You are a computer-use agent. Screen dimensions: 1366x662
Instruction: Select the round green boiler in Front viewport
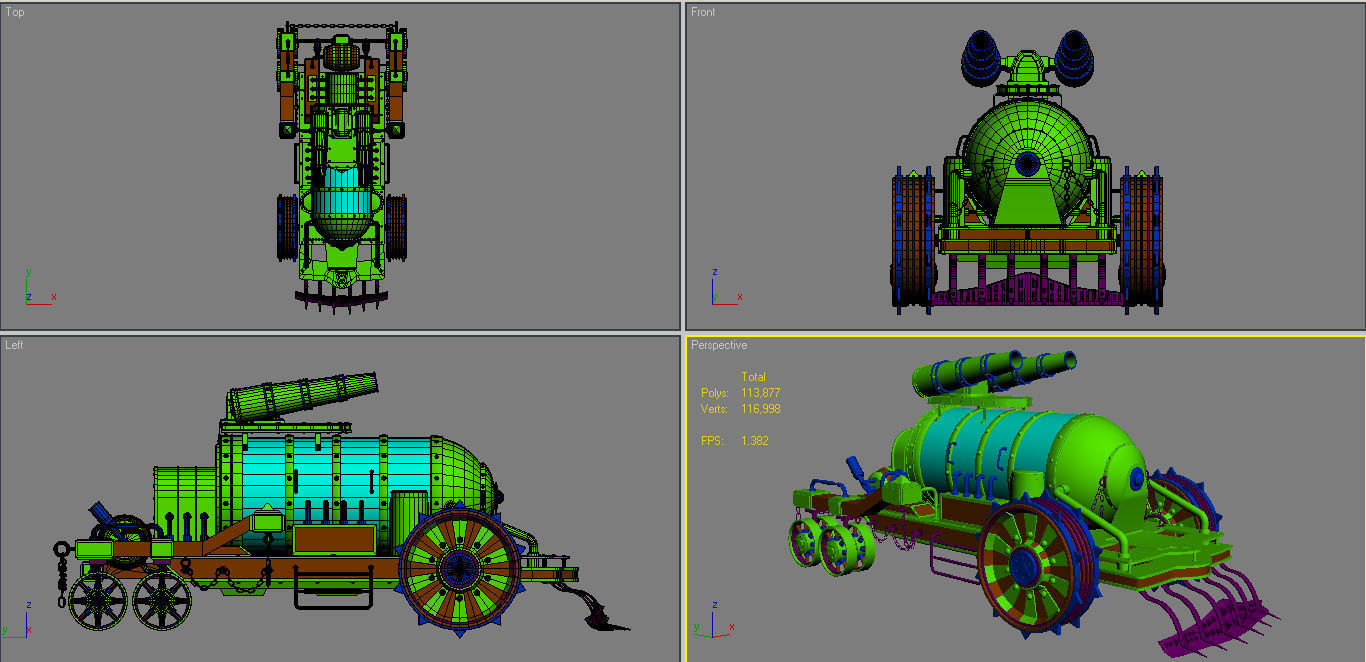coord(1027,165)
